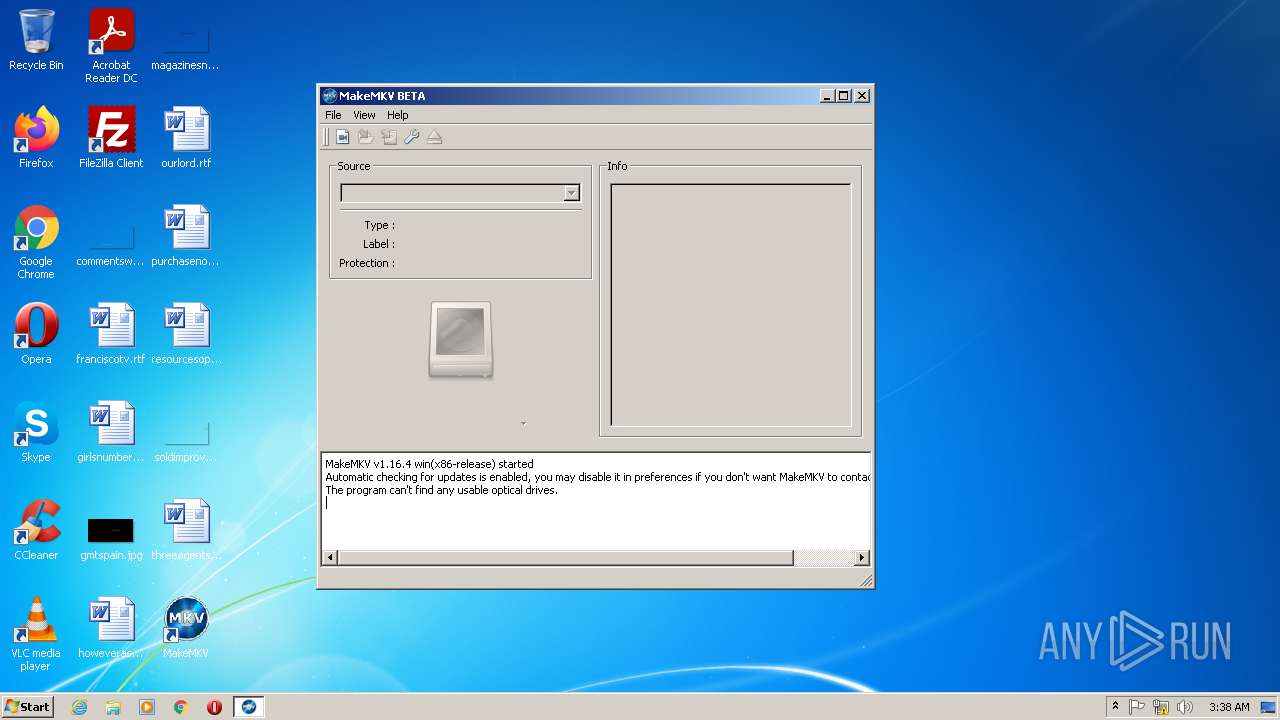
Task: Click the large optical drive image
Action: (460, 340)
